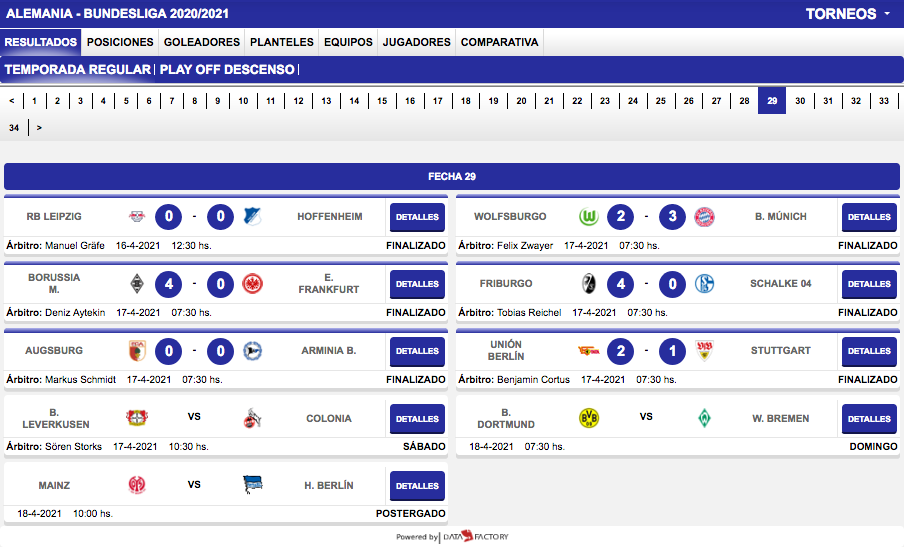This screenshot has width=904, height=547.
Task: Click the W. Bremen diamond logo
Action: click(704, 417)
